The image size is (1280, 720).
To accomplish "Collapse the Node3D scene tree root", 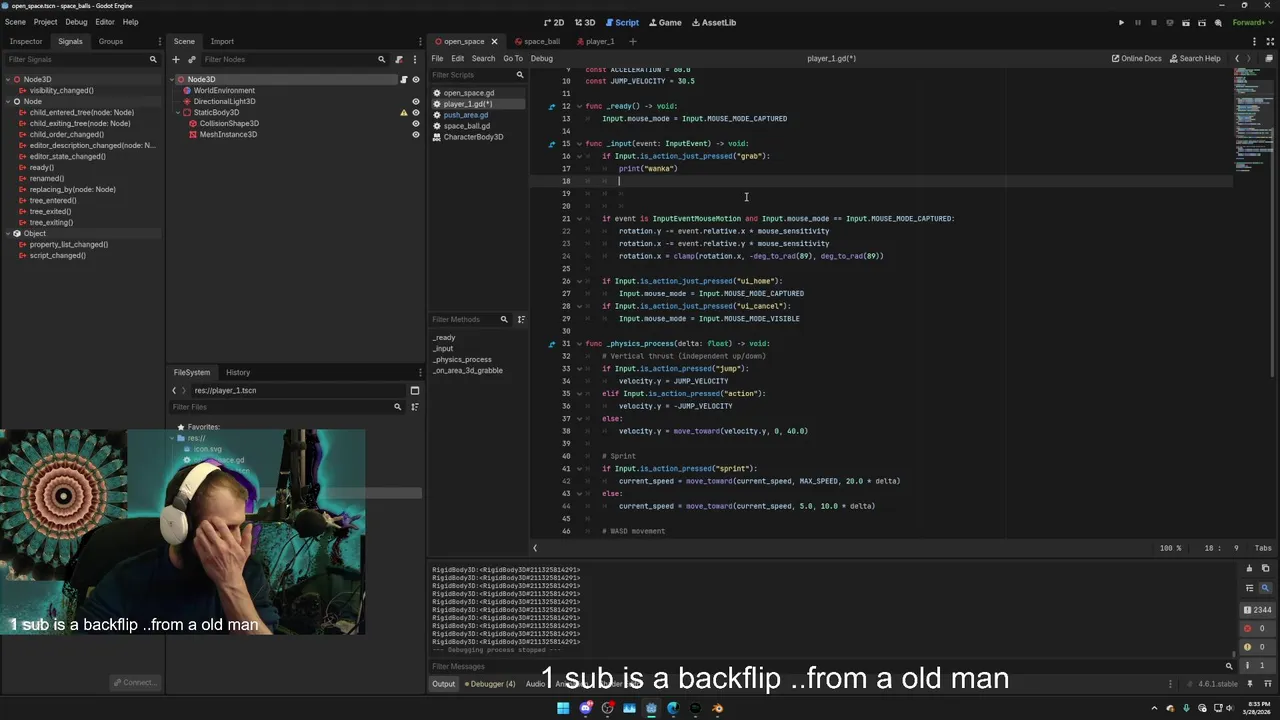I will pyautogui.click(x=172, y=79).
